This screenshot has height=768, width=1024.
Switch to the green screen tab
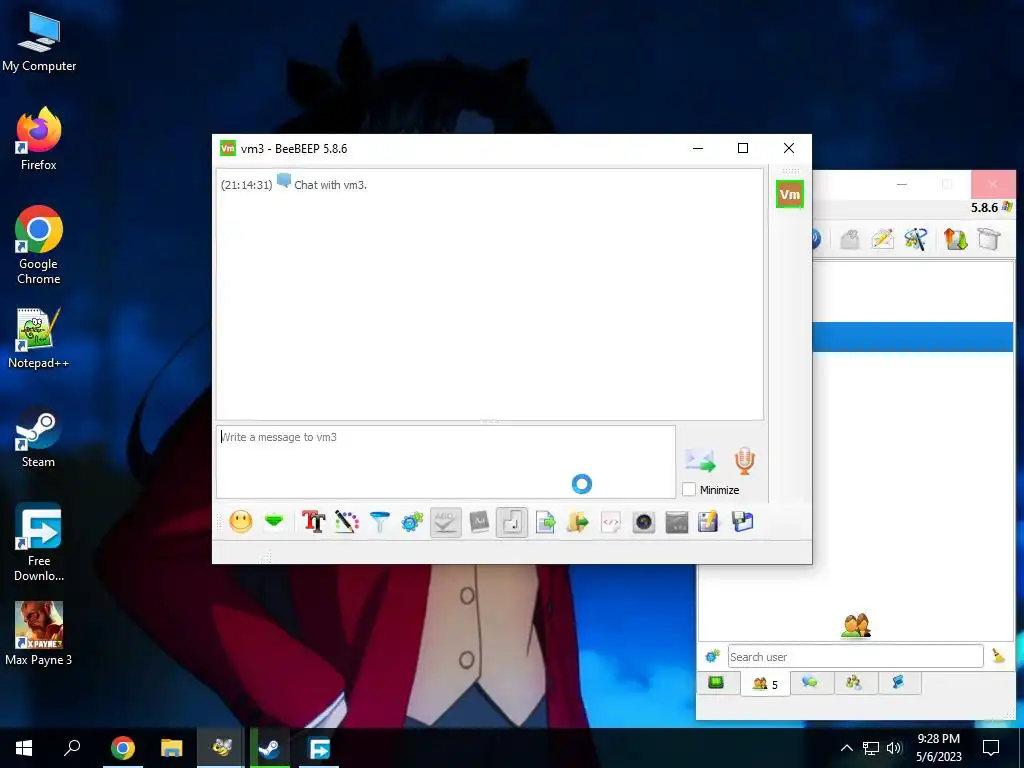[716, 682]
